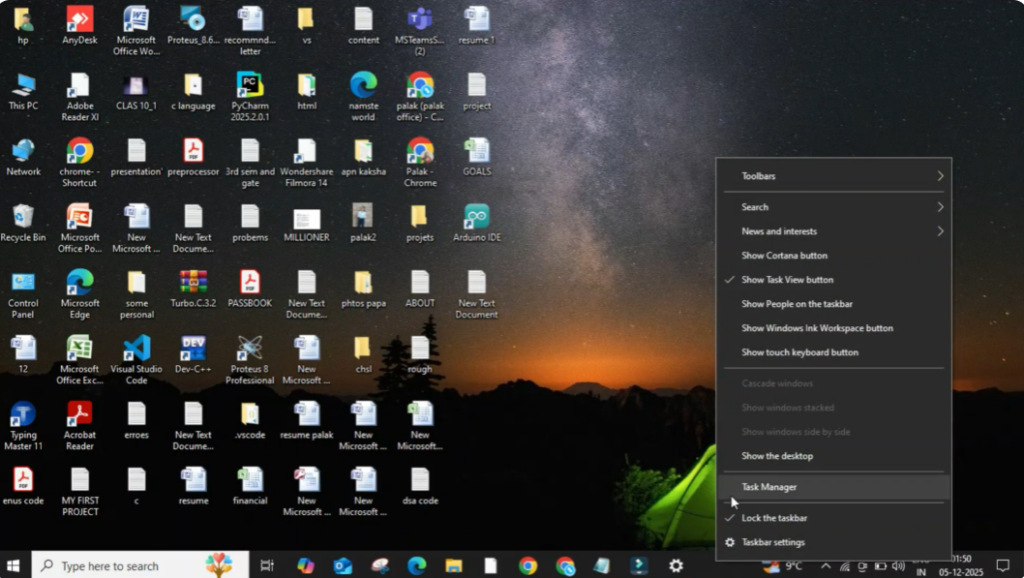Uncheck Show Task View button
This screenshot has width=1024, height=578.
point(789,280)
